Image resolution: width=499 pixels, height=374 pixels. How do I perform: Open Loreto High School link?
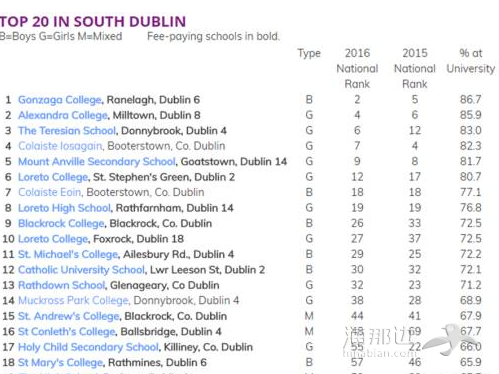click(64, 208)
